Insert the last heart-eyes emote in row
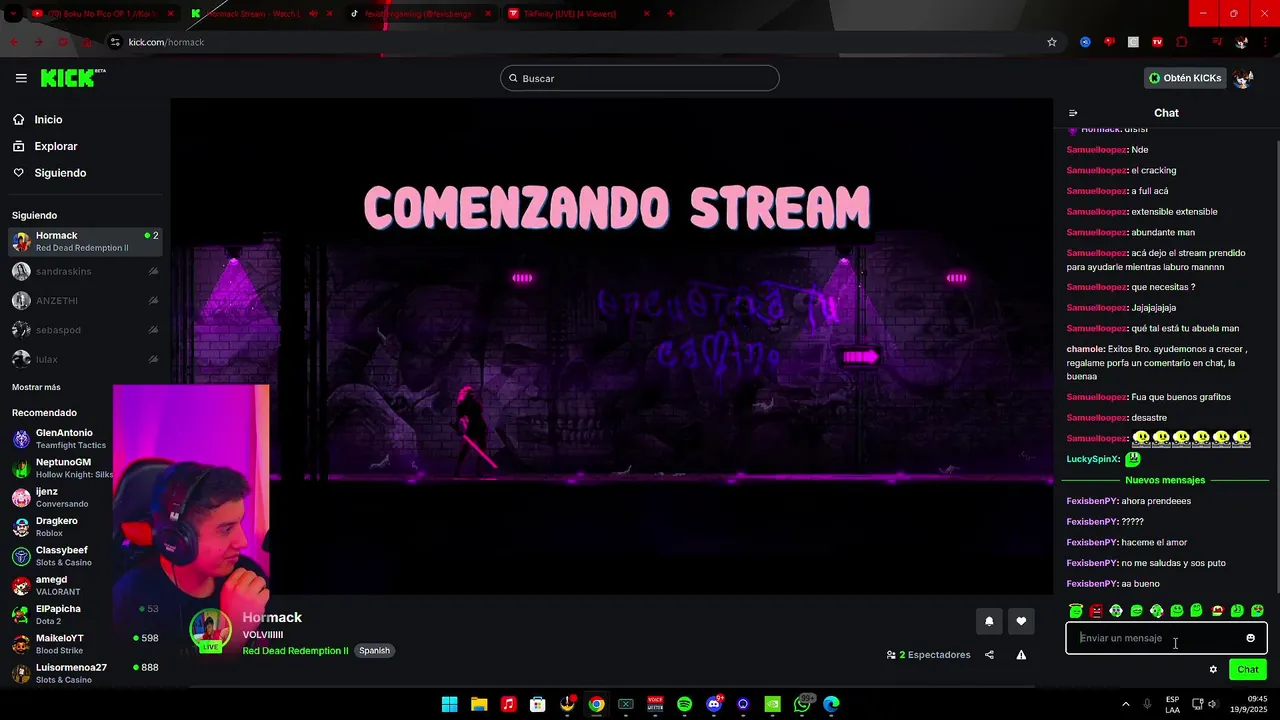The width and height of the screenshot is (1280, 720). point(1257,610)
